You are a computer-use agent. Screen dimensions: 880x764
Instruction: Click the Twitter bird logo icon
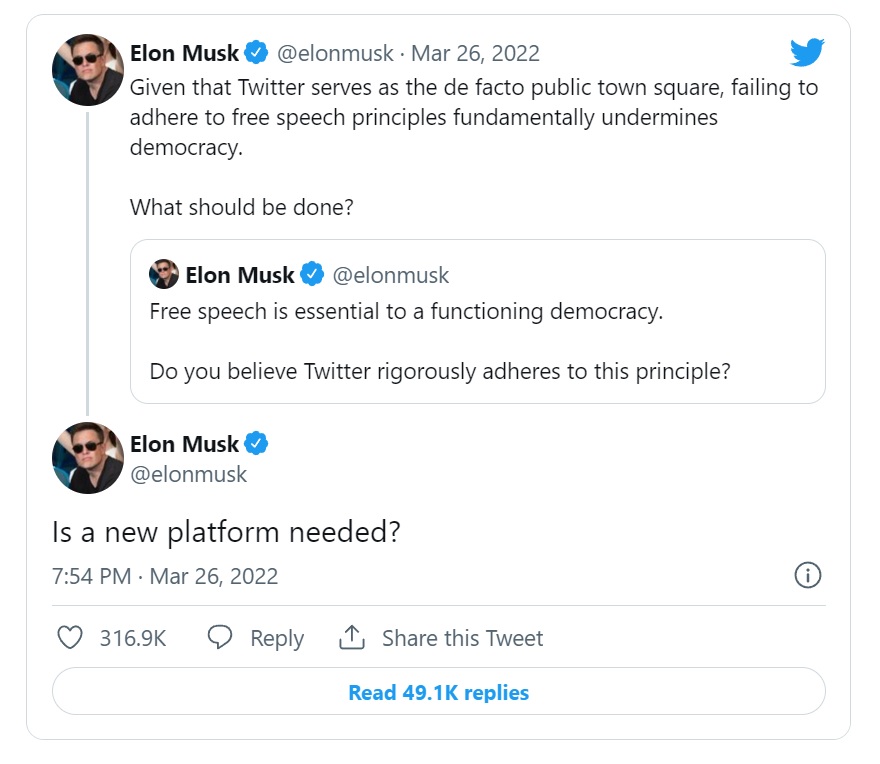806,52
